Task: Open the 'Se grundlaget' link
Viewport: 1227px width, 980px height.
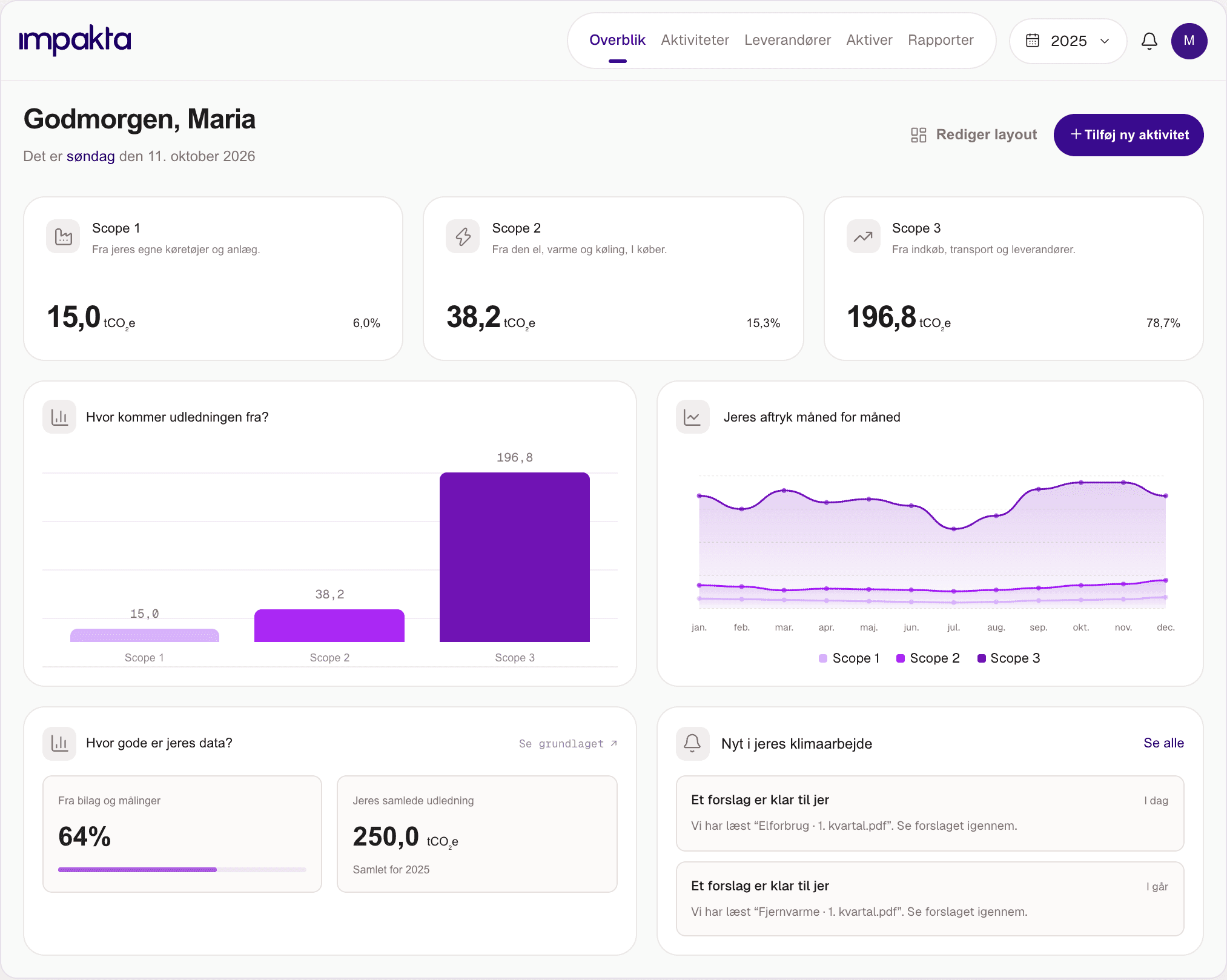Action: pos(567,743)
